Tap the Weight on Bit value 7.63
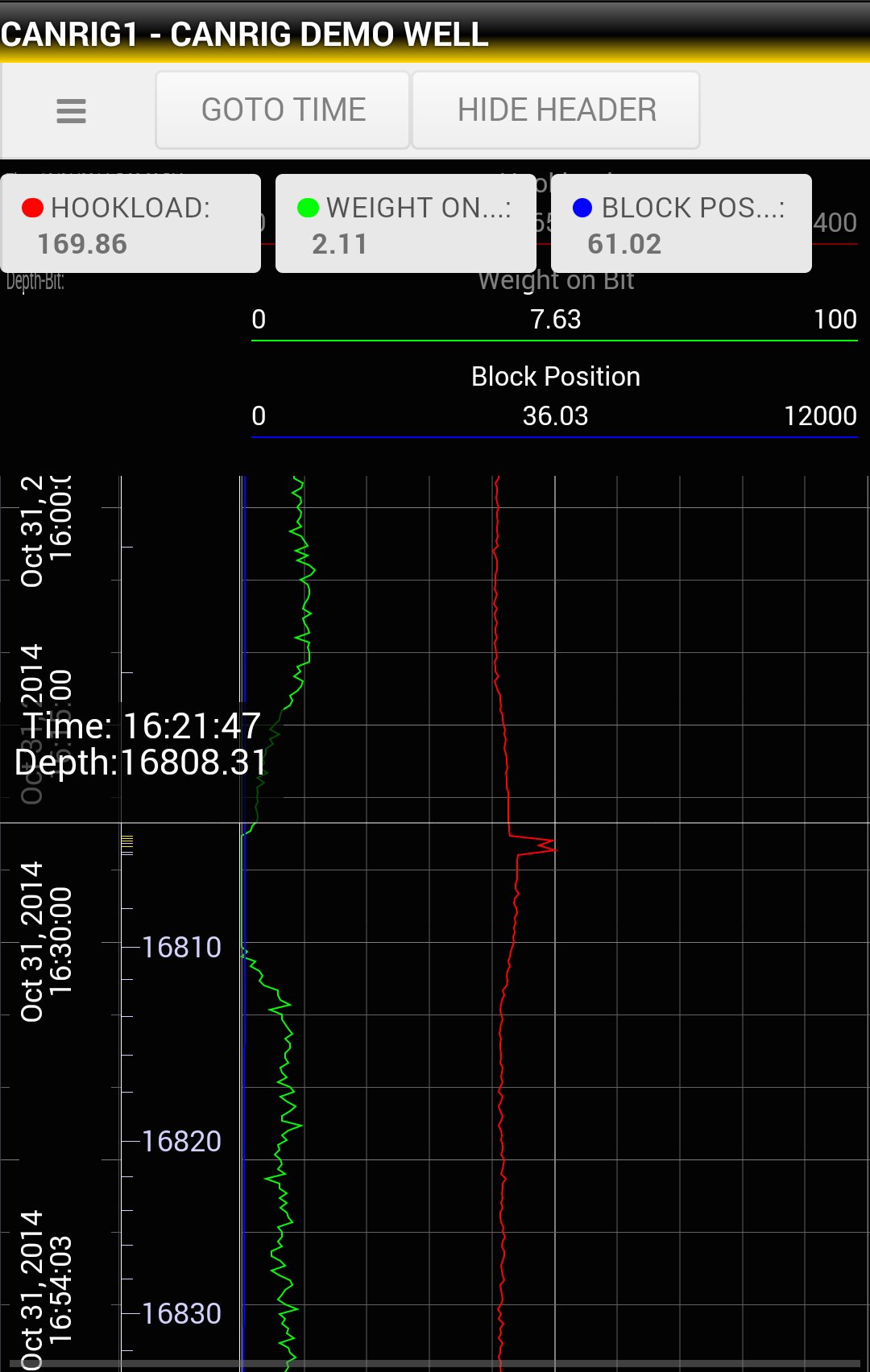 pos(555,320)
